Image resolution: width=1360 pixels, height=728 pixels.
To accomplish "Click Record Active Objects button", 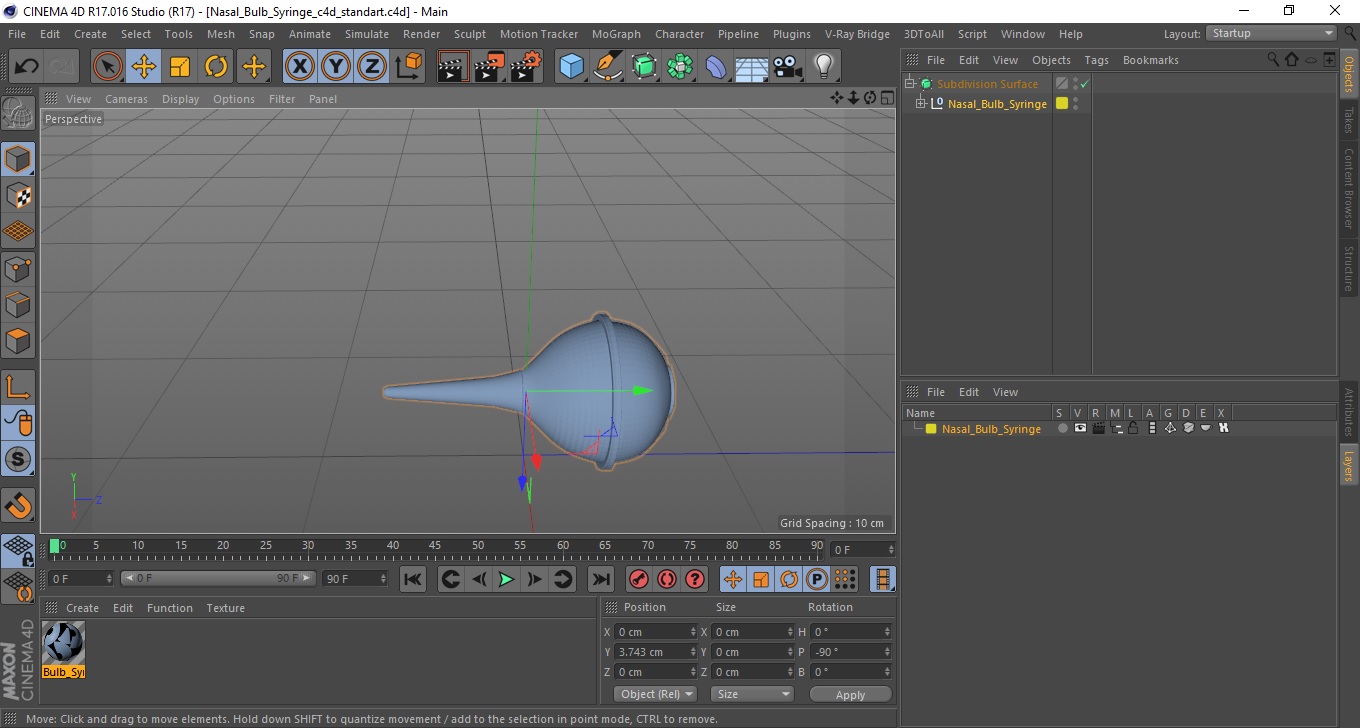I will tap(638, 579).
